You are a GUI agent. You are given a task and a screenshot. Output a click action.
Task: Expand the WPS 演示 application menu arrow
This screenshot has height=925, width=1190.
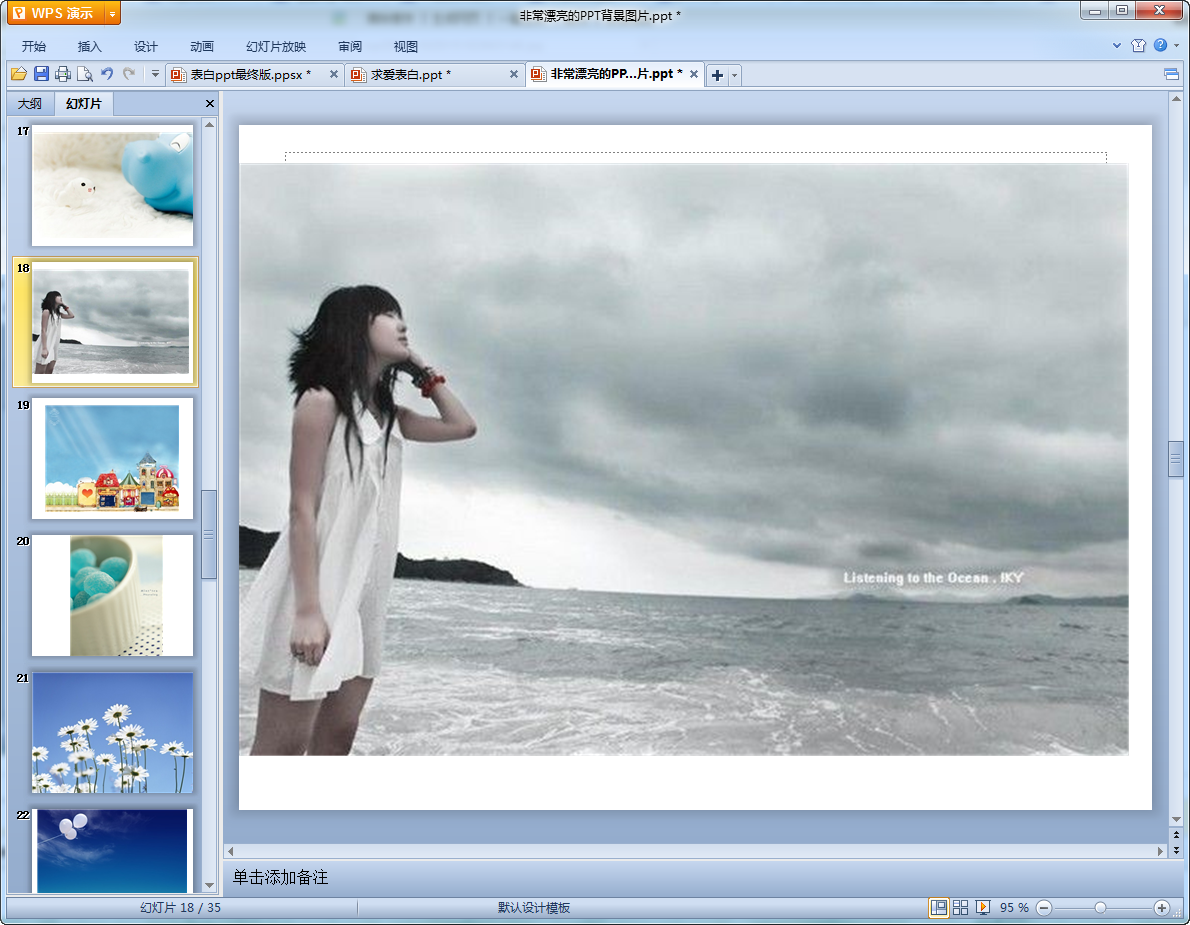[112, 13]
